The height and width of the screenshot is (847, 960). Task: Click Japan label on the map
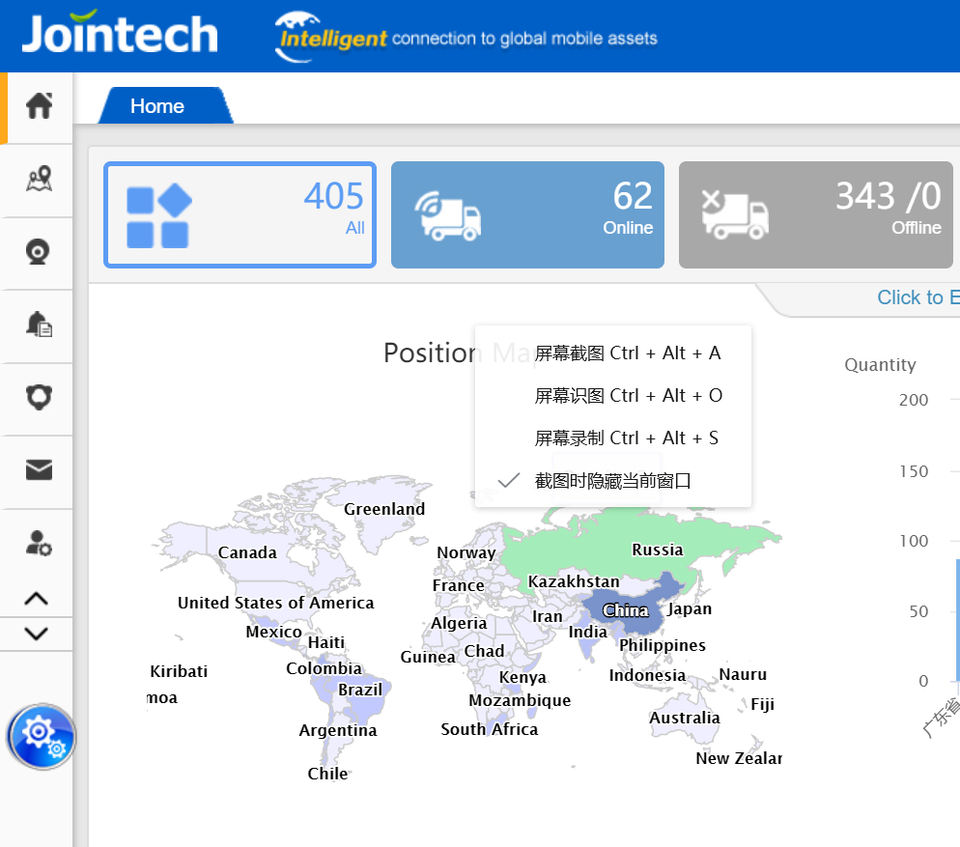689,609
